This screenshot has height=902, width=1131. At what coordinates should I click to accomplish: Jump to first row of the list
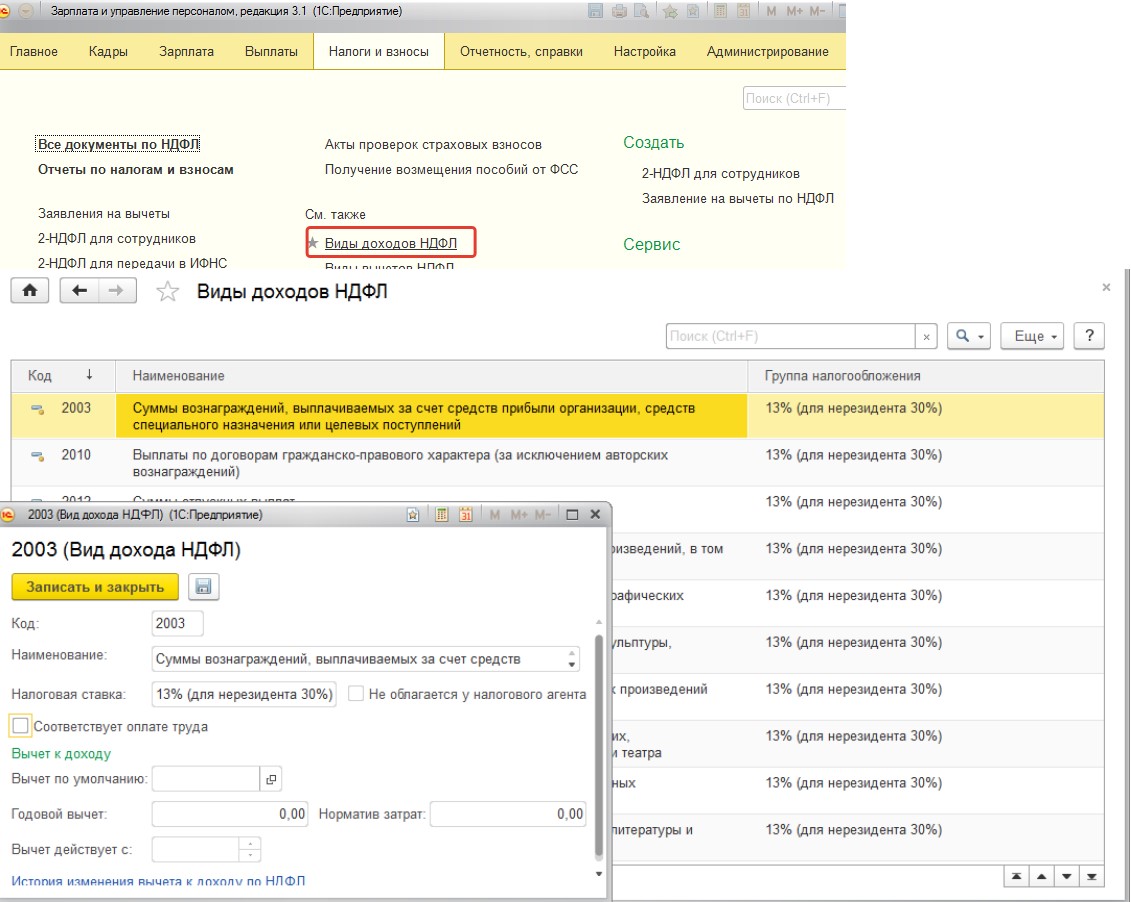[1016, 877]
